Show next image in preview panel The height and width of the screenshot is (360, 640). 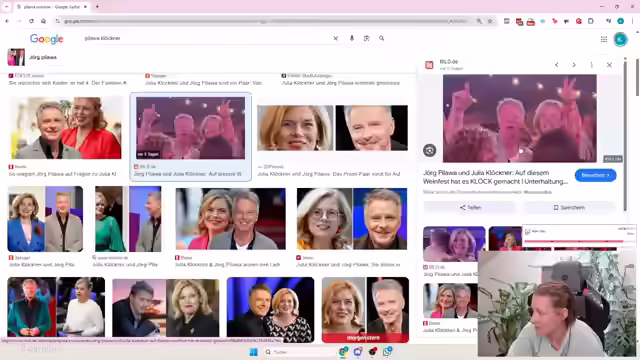point(574,65)
